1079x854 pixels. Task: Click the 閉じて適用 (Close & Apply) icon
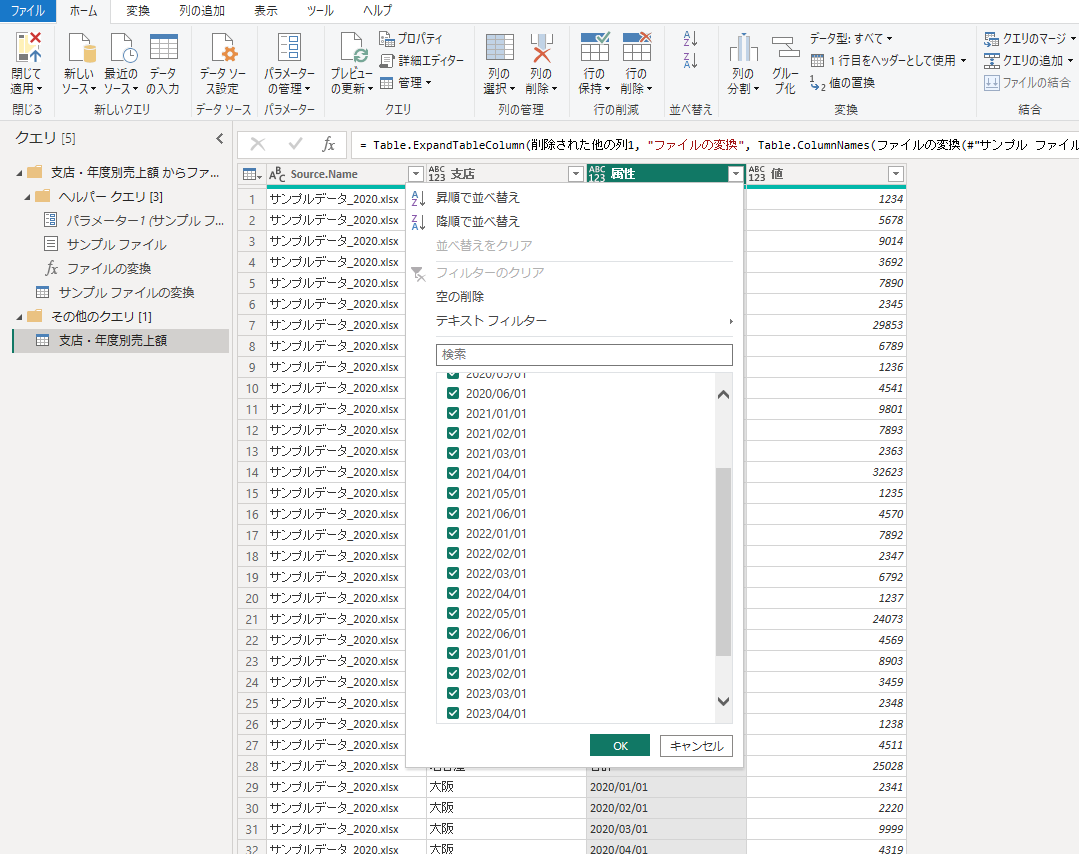[x=27, y=47]
